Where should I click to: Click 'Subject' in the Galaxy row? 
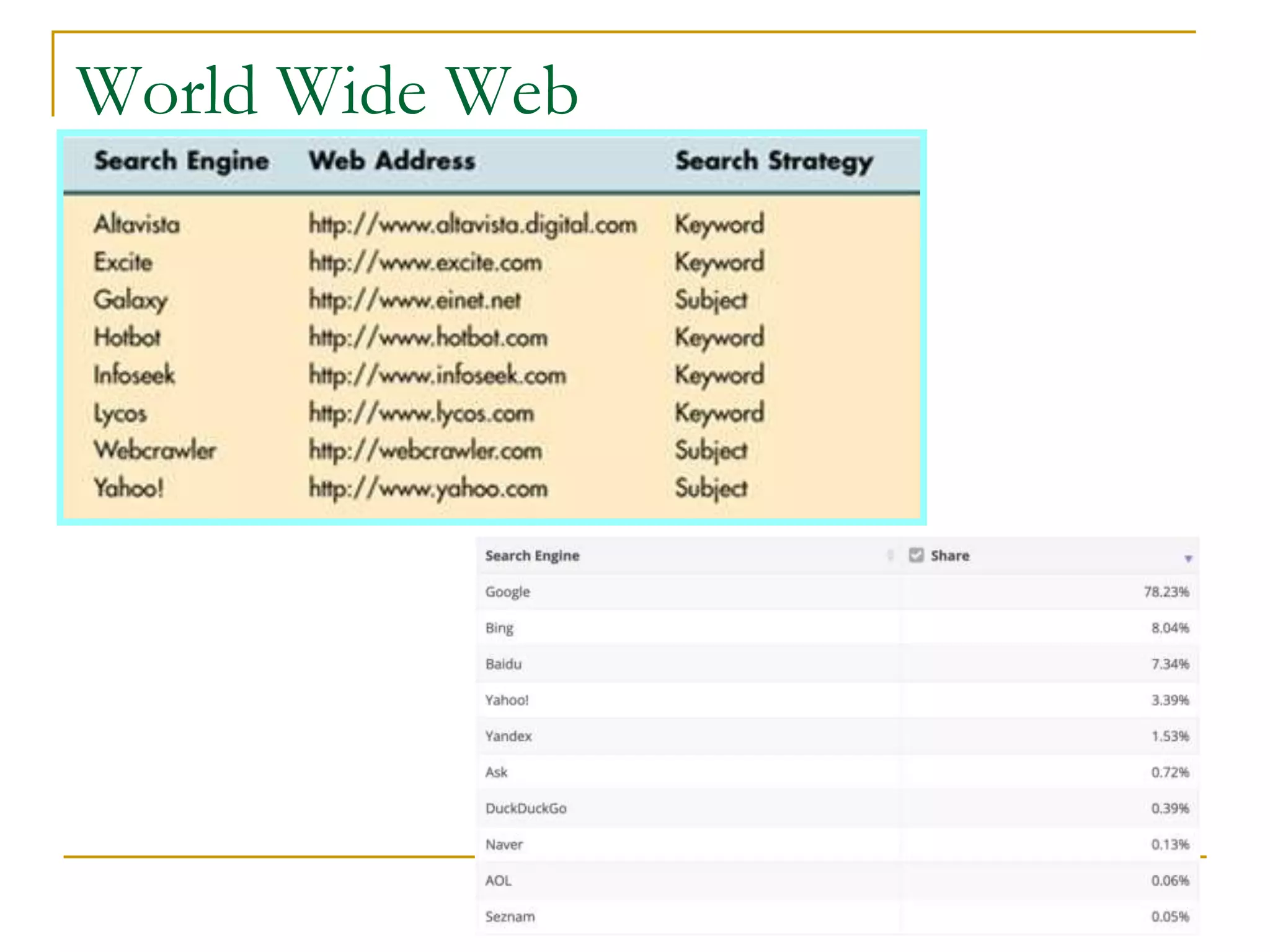(711, 301)
